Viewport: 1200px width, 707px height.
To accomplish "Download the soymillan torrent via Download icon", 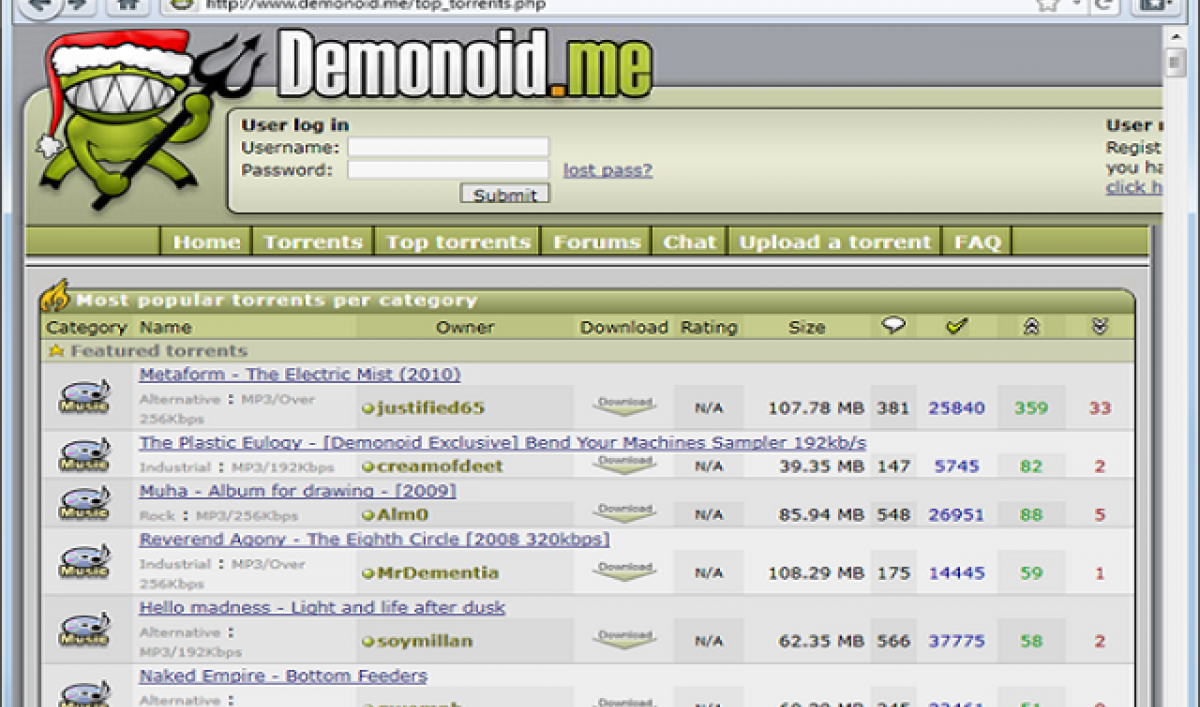I will pyautogui.click(x=625, y=639).
